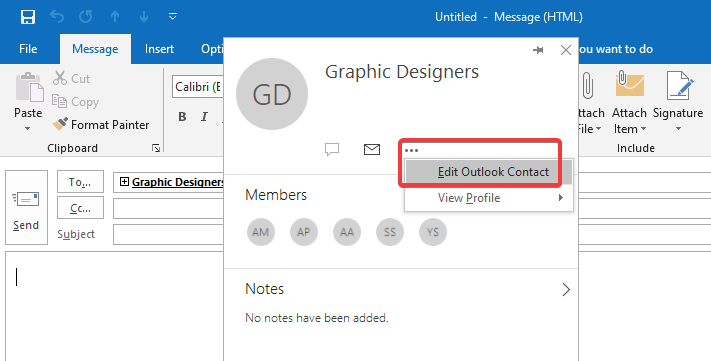
Task: Send email to group via envelope icon
Action: click(x=372, y=149)
